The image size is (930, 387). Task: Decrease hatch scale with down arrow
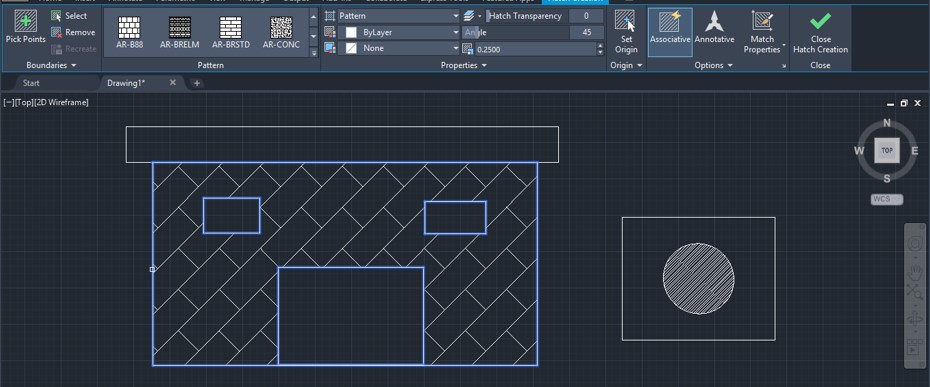point(600,52)
